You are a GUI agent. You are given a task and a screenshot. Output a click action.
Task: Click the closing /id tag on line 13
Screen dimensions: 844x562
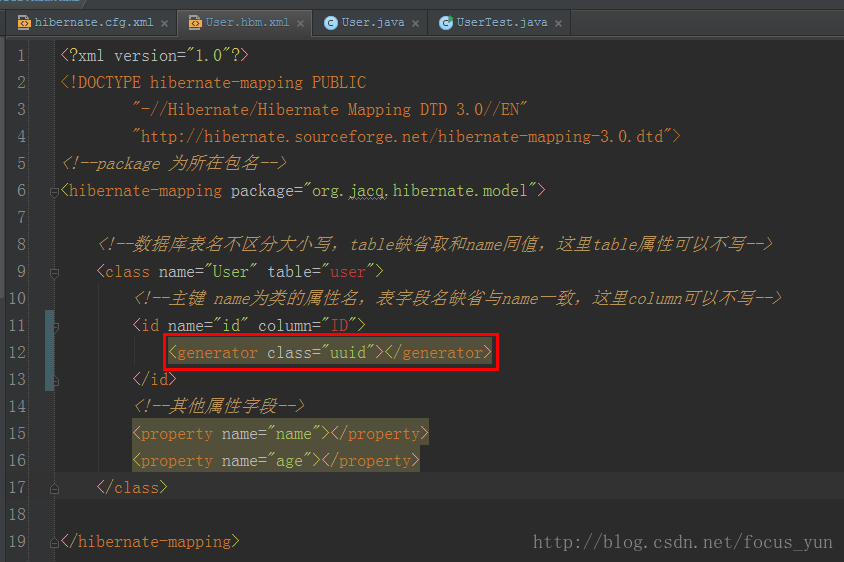pyautogui.click(x=154, y=379)
